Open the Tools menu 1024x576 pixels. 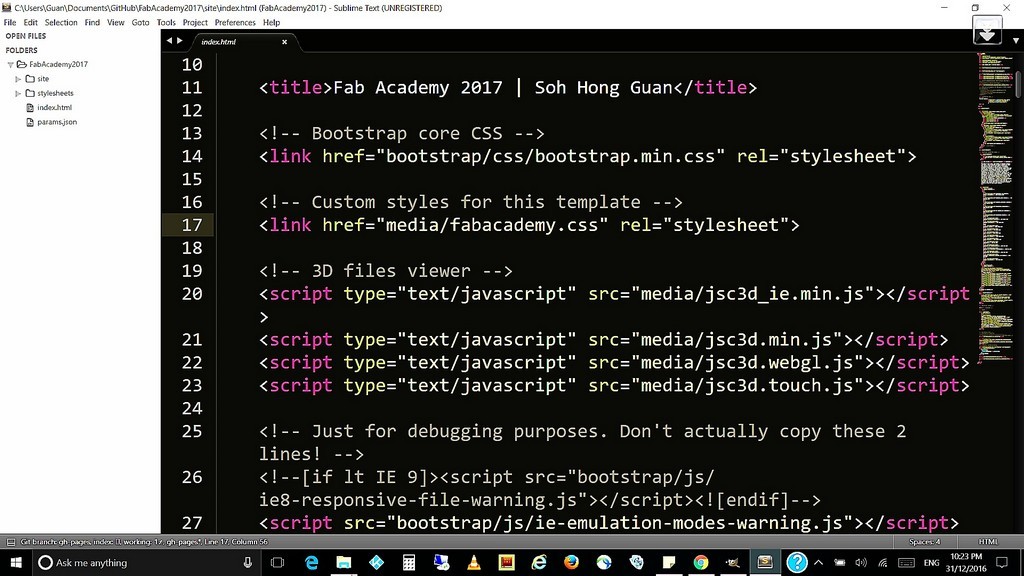[166, 22]
